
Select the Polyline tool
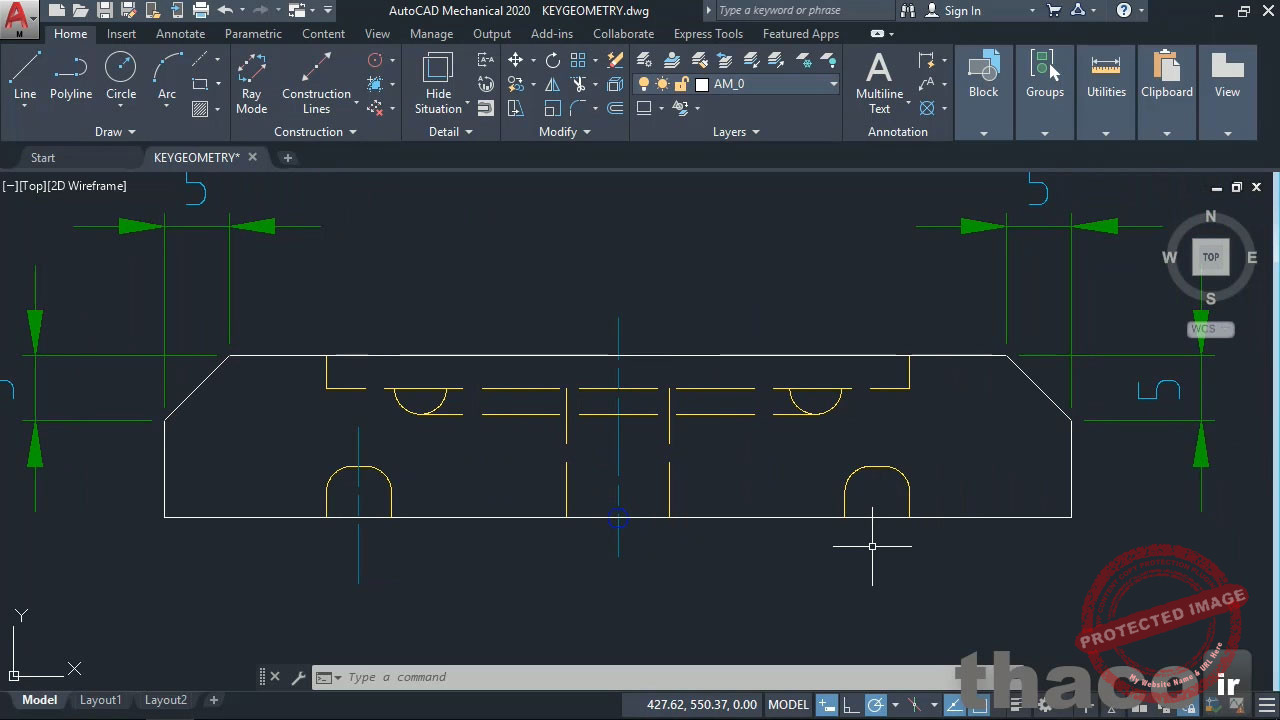pyautogui.click(x=71, y=77)
